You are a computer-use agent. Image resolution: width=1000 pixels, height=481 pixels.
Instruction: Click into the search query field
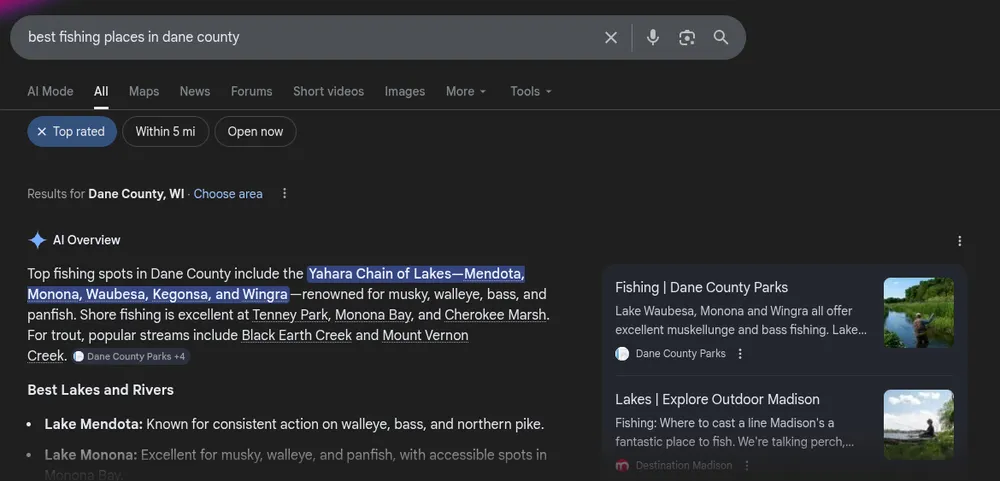300,38
